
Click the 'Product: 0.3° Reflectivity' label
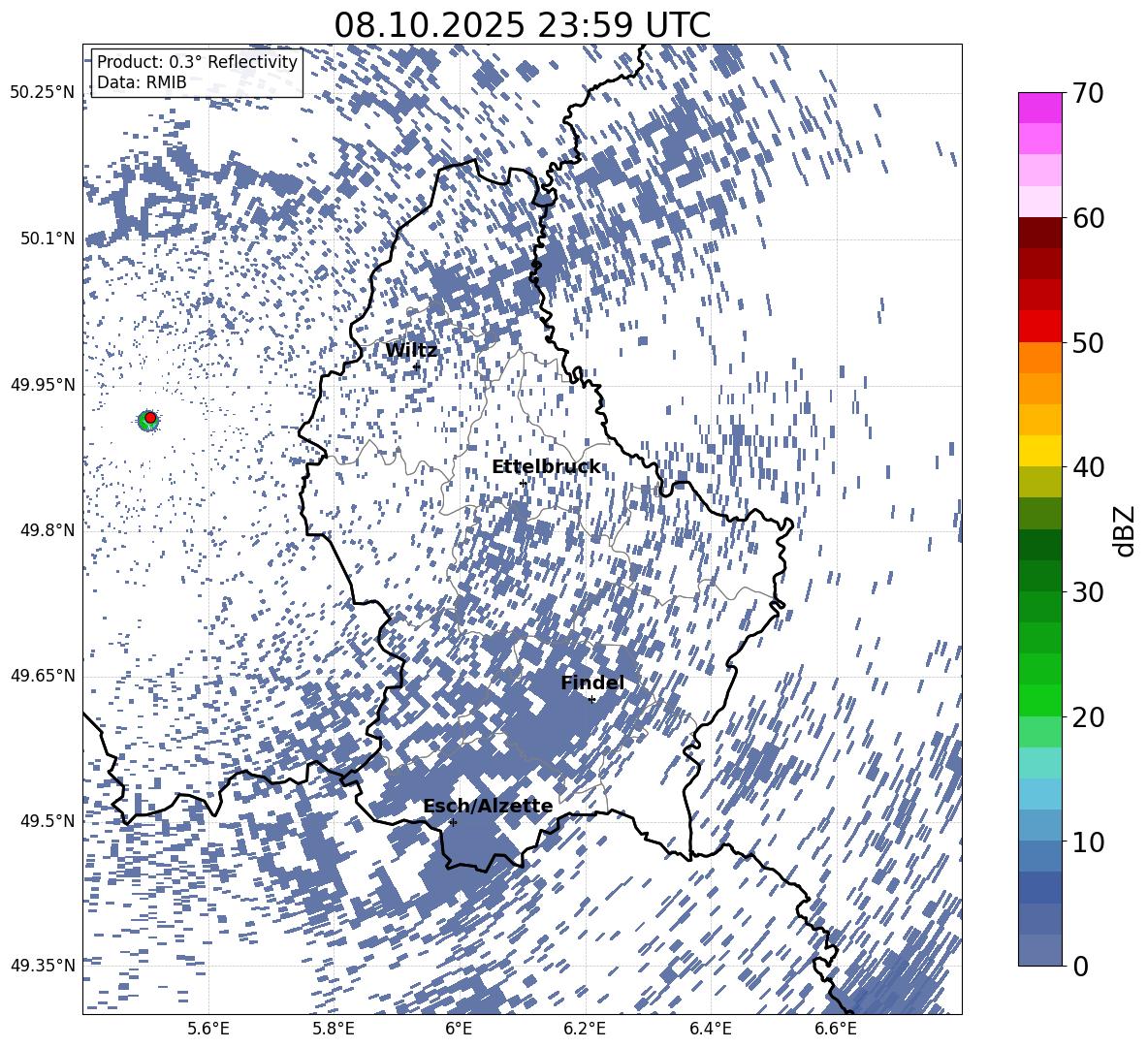click(x=197, y=62)
